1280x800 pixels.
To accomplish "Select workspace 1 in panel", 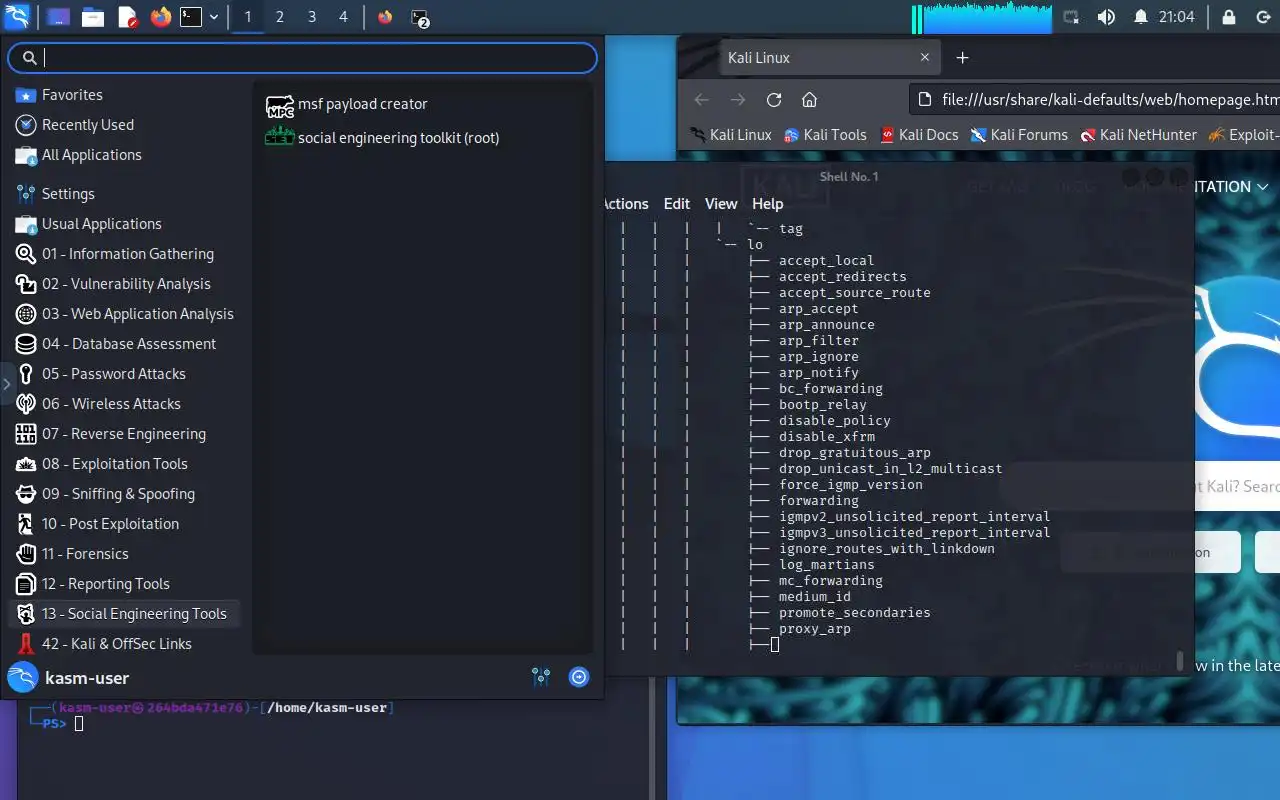I will coord(247,17).
